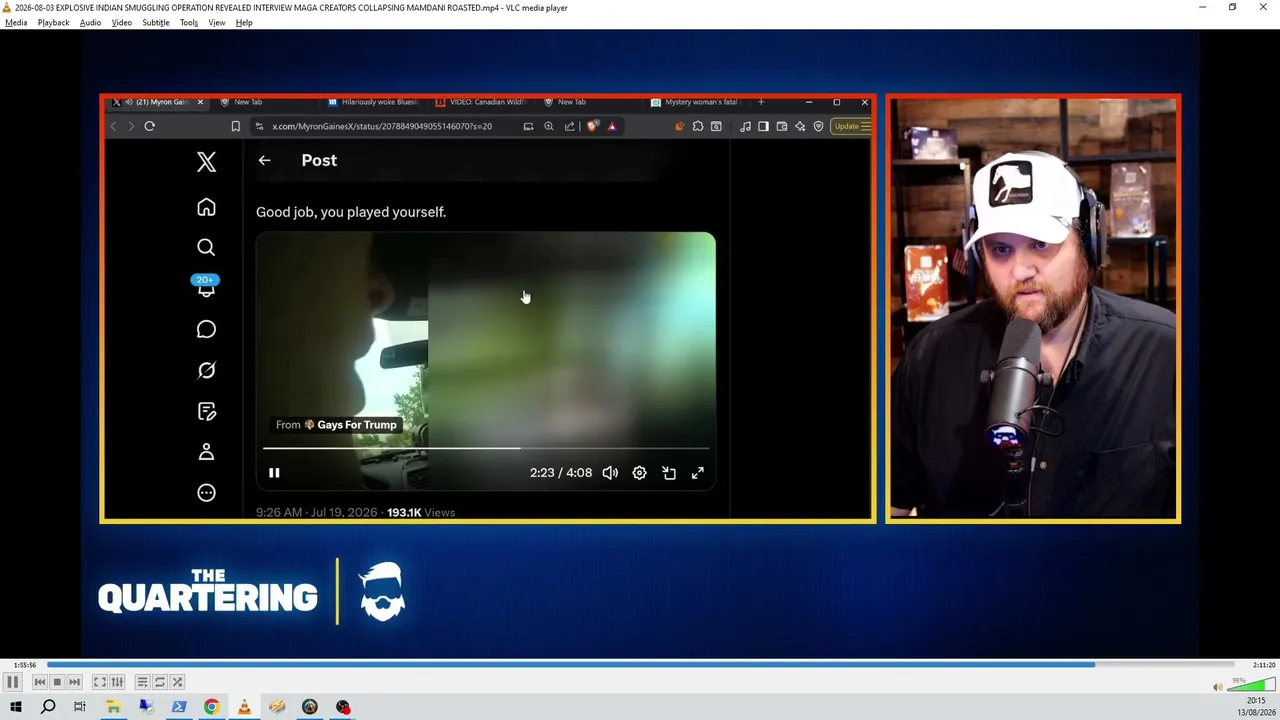Image resolution: width=1280 pixels, height=720 pixels.
Task: Open the Playback menu
Action: (54, 22)
